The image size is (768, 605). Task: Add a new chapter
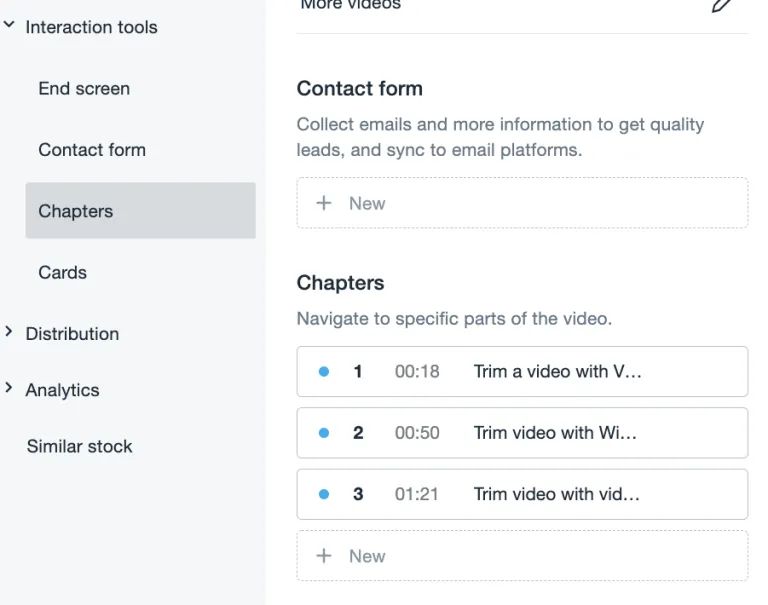[522, 556]
